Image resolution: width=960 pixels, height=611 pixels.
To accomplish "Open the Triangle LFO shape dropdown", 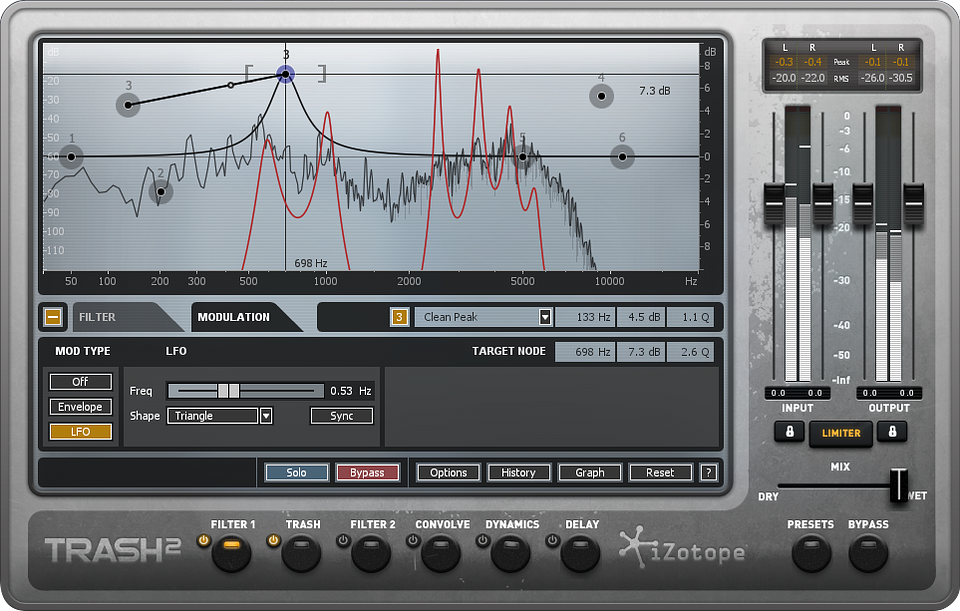I will click(x=266, y=415).
